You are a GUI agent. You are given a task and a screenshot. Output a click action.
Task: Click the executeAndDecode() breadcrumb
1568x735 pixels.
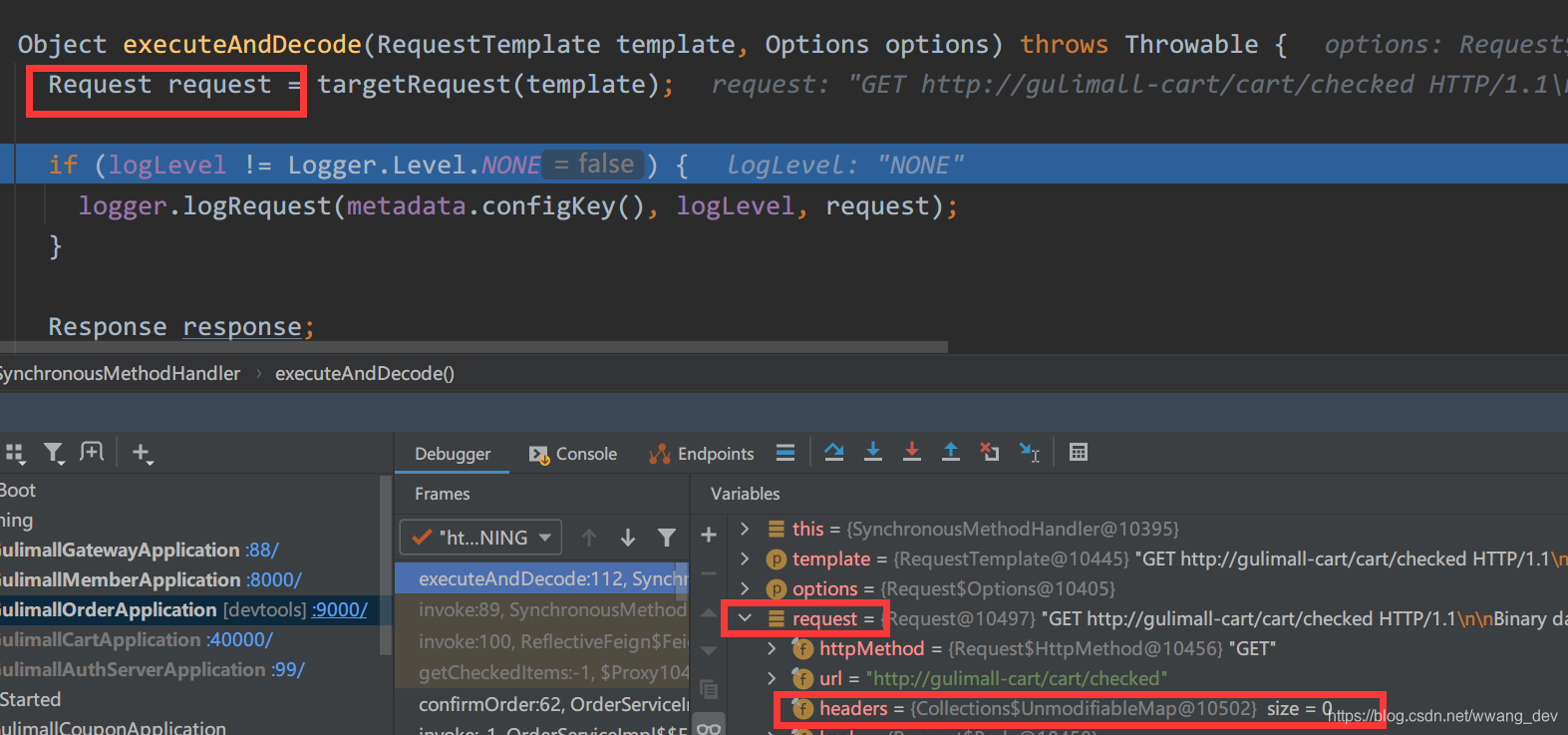click(x=365, y=373)
